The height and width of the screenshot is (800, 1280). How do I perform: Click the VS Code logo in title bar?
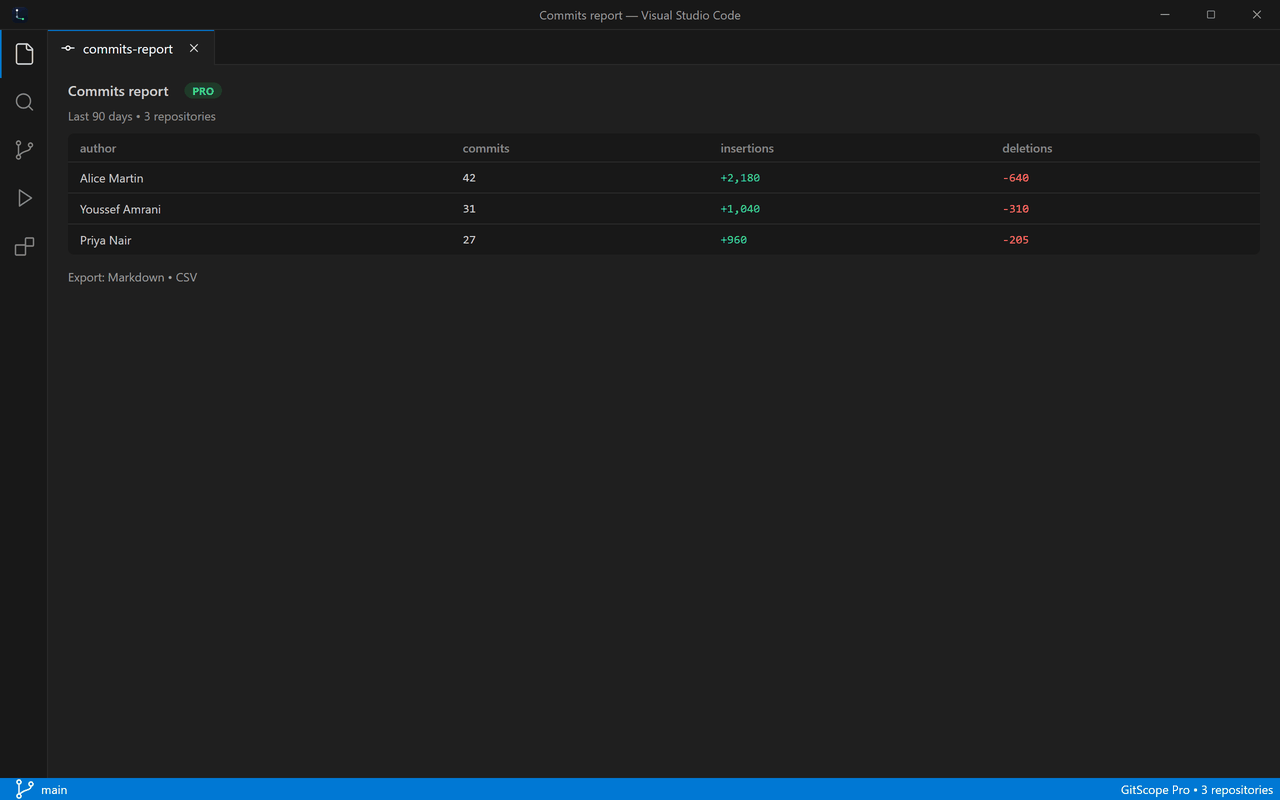(x=20, y=14)
